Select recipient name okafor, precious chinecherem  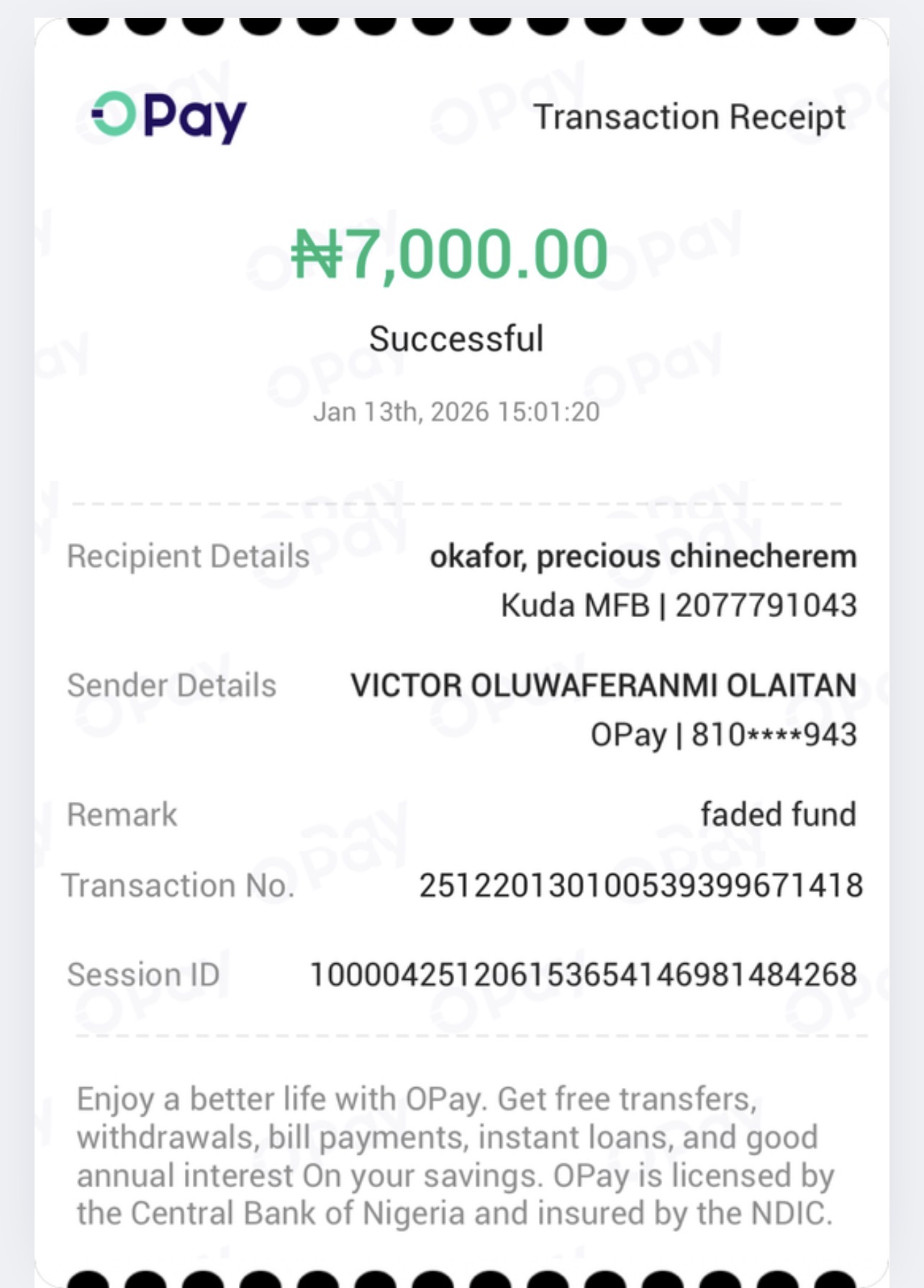pyautogui.click(x=643, y=556)
